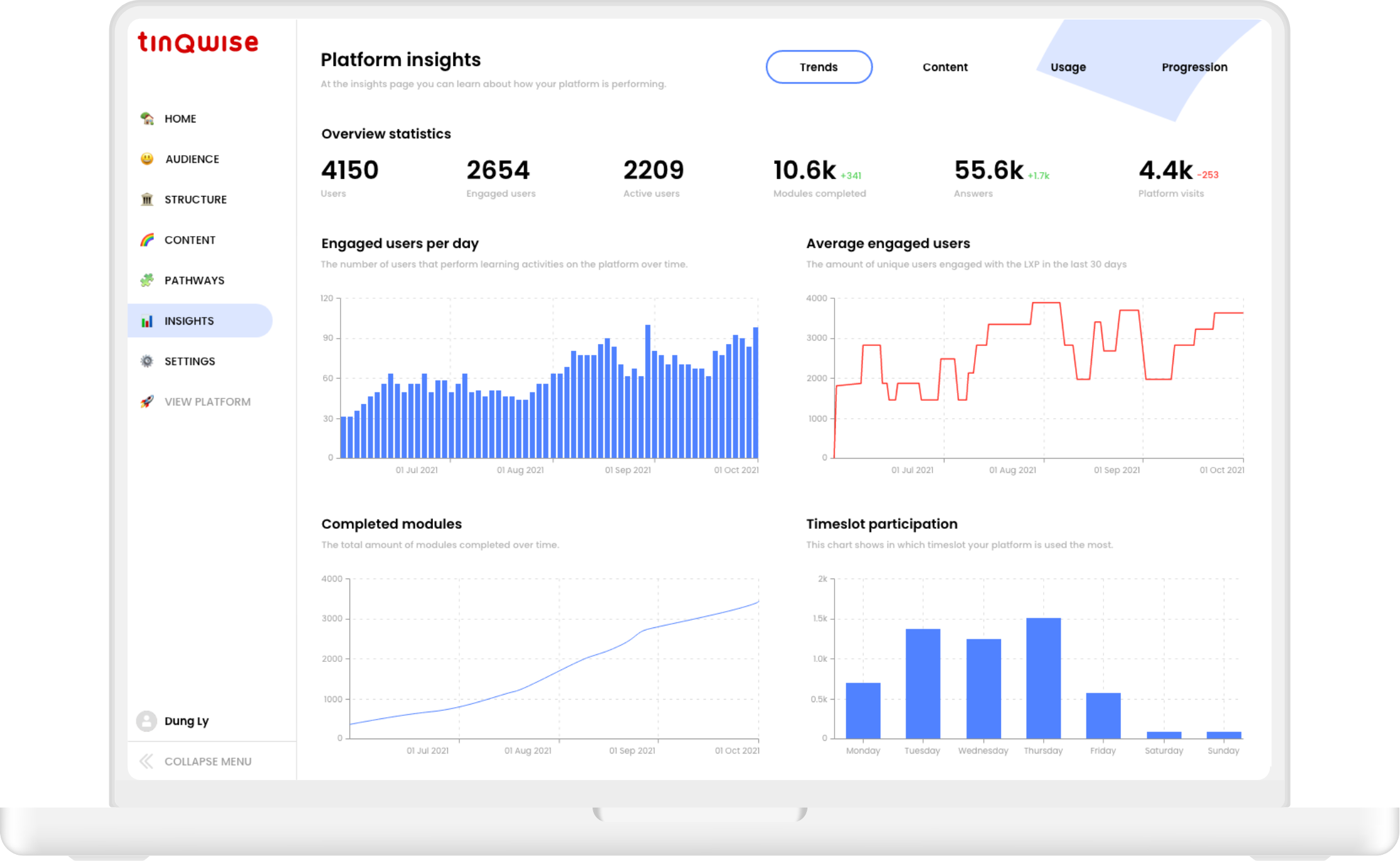Collapse the menu with the double chevron

pyautogui.click(x=146, y=761)
